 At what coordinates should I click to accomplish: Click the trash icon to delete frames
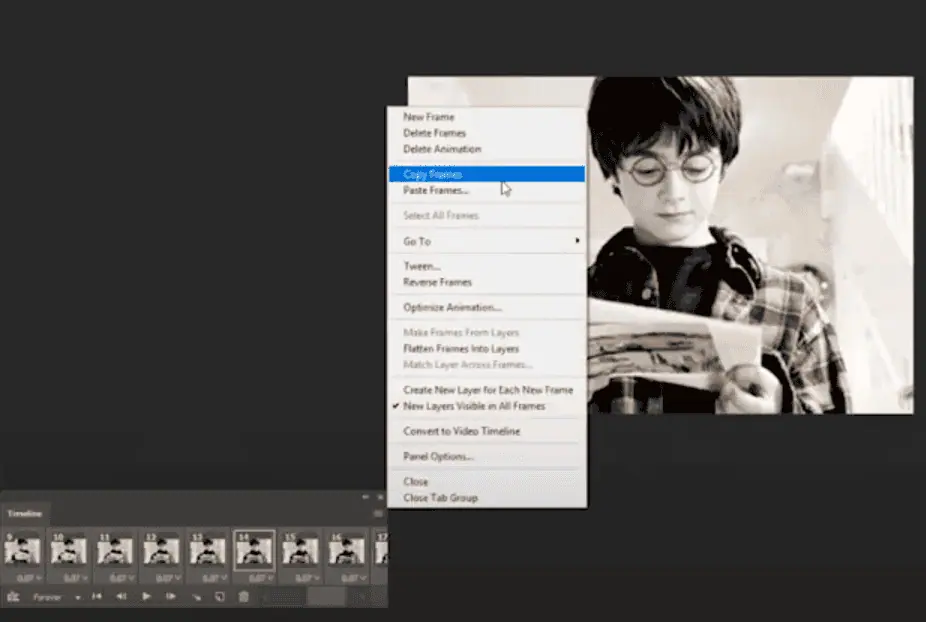click(243, 597)
